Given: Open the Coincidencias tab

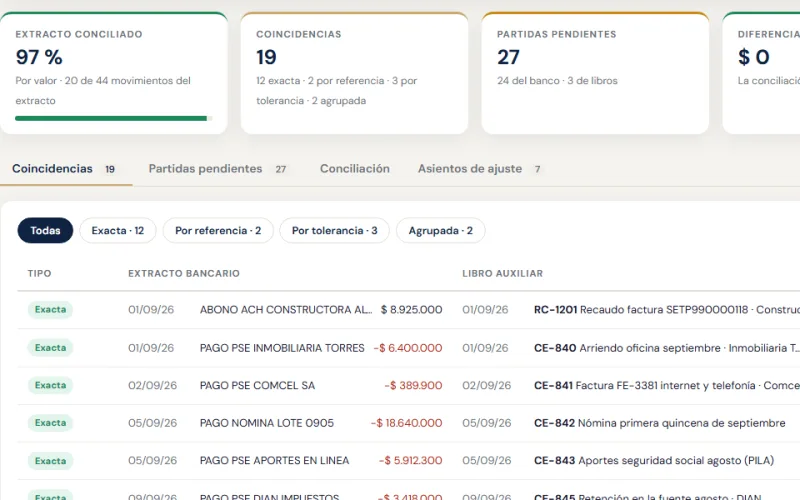Looking at the screenshot, I should pos(64,169).
